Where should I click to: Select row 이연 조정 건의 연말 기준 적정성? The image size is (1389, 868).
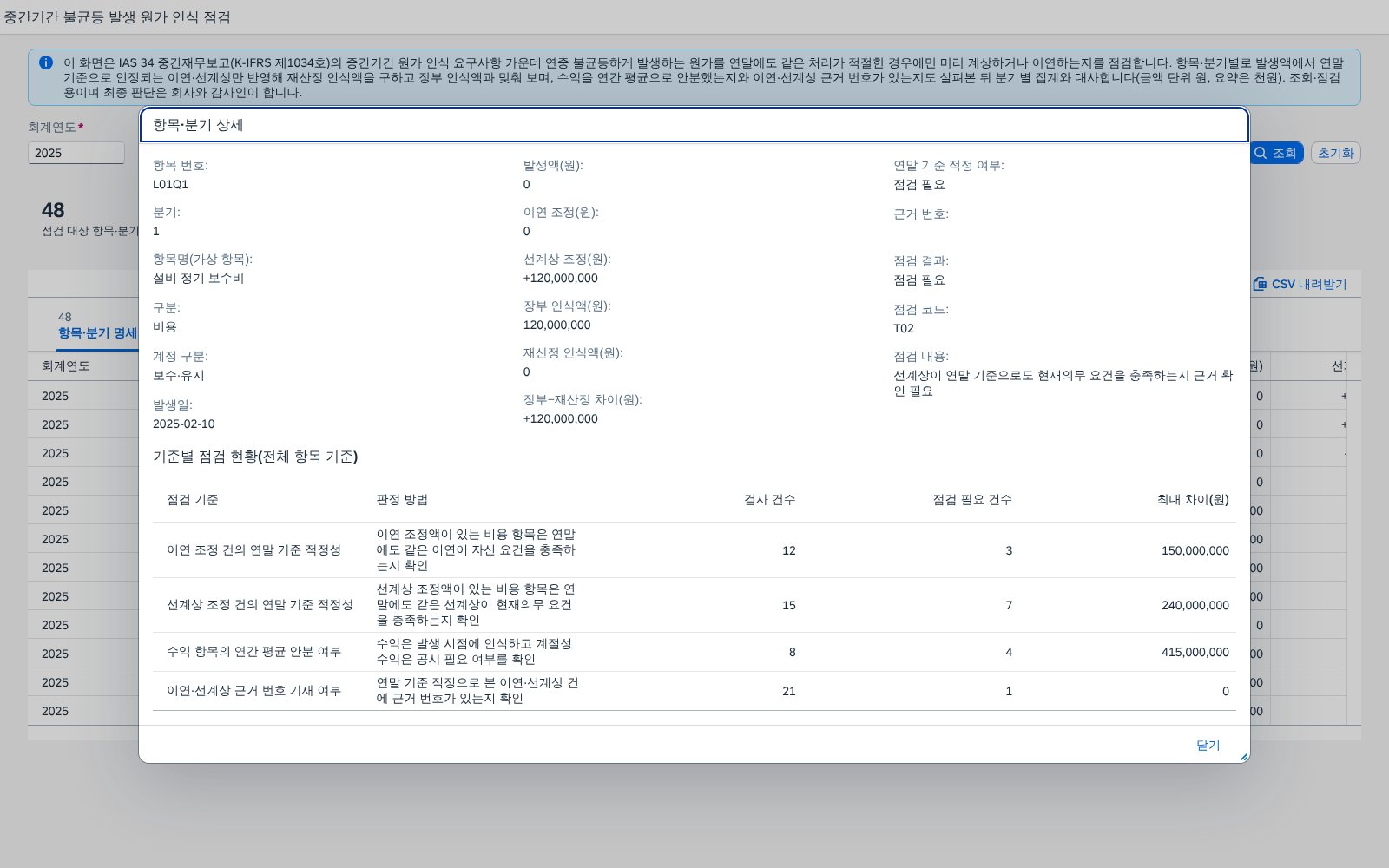(694, 550)
